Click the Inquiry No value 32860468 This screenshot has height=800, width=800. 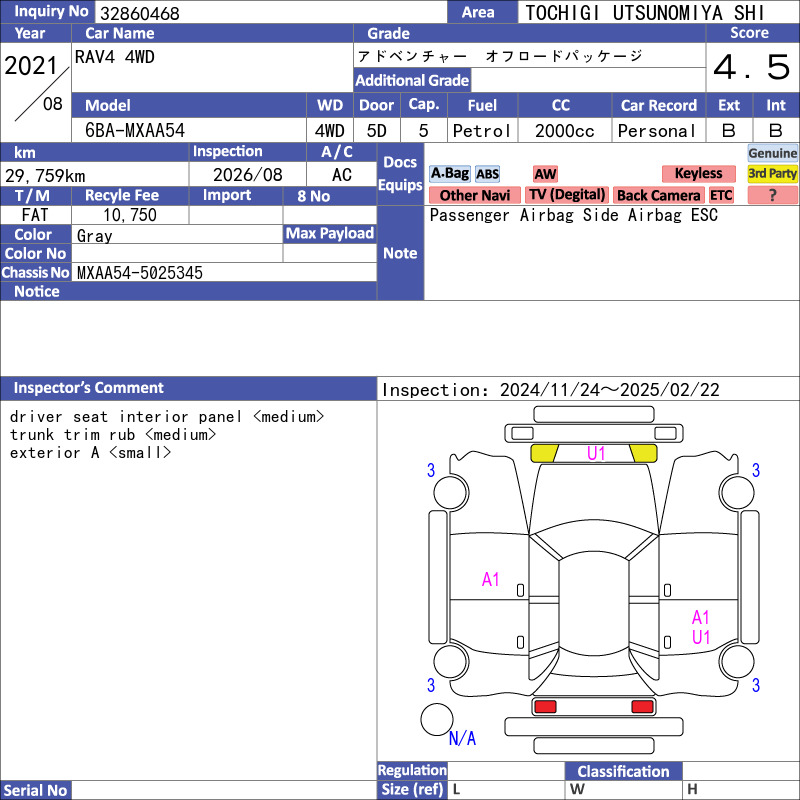(139, 13)
